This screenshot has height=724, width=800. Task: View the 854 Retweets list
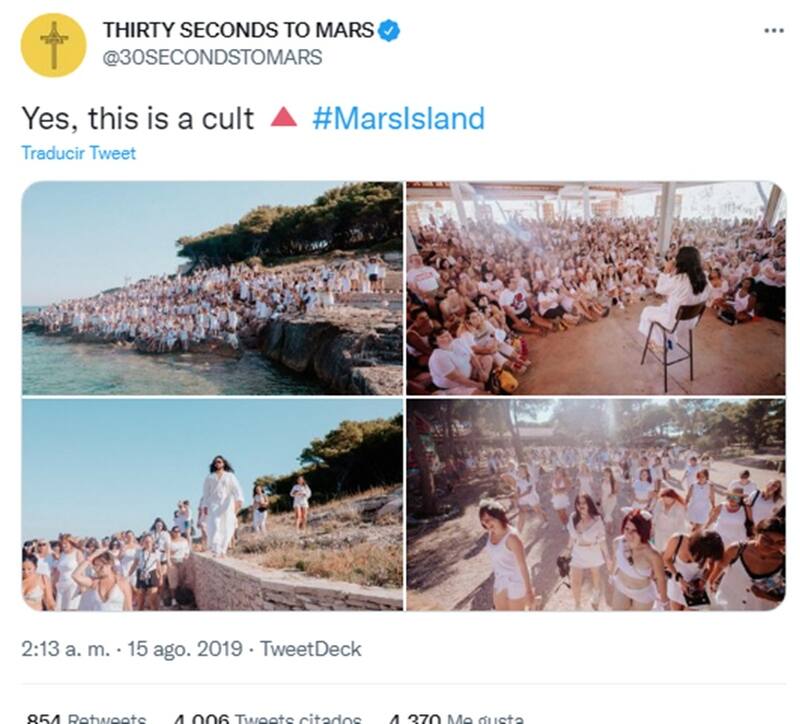[x=86, y=717]
